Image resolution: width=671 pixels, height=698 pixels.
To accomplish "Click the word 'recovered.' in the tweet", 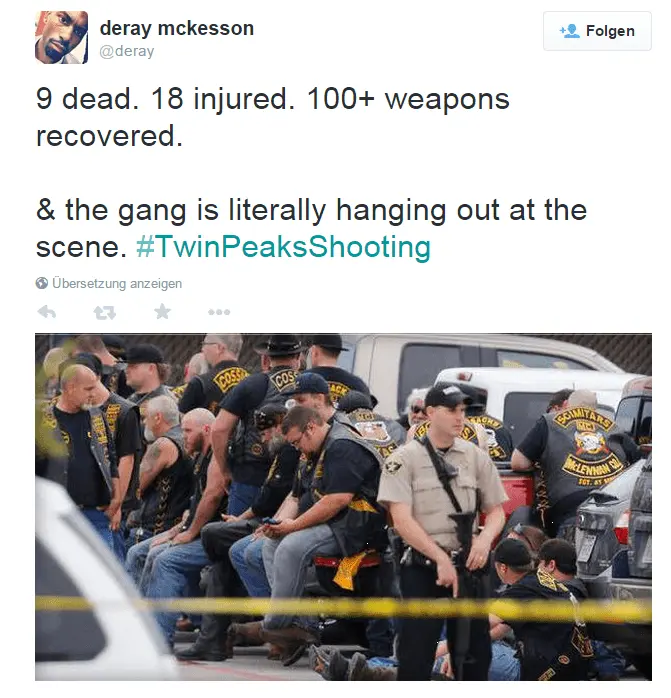I will click(109, 136).
